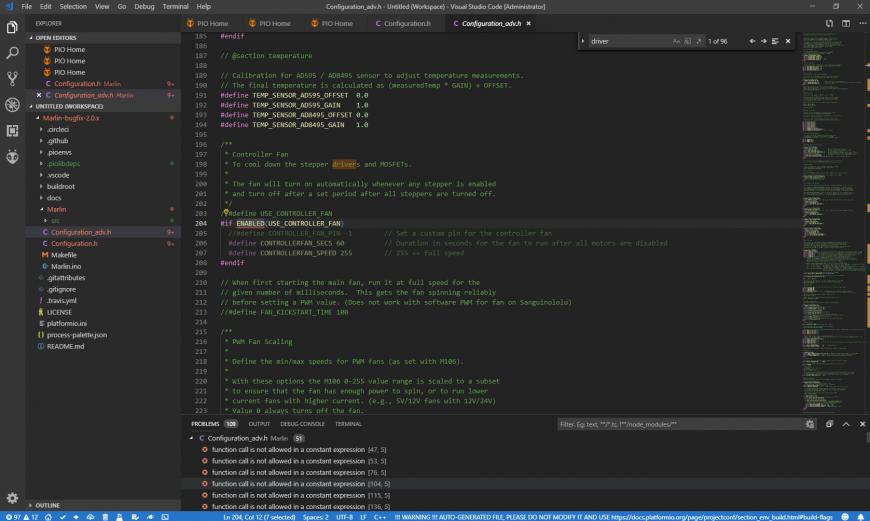Open the Extensions view in activity bar
This screenshot has width=870, height=521.
(x=12, y=130)
